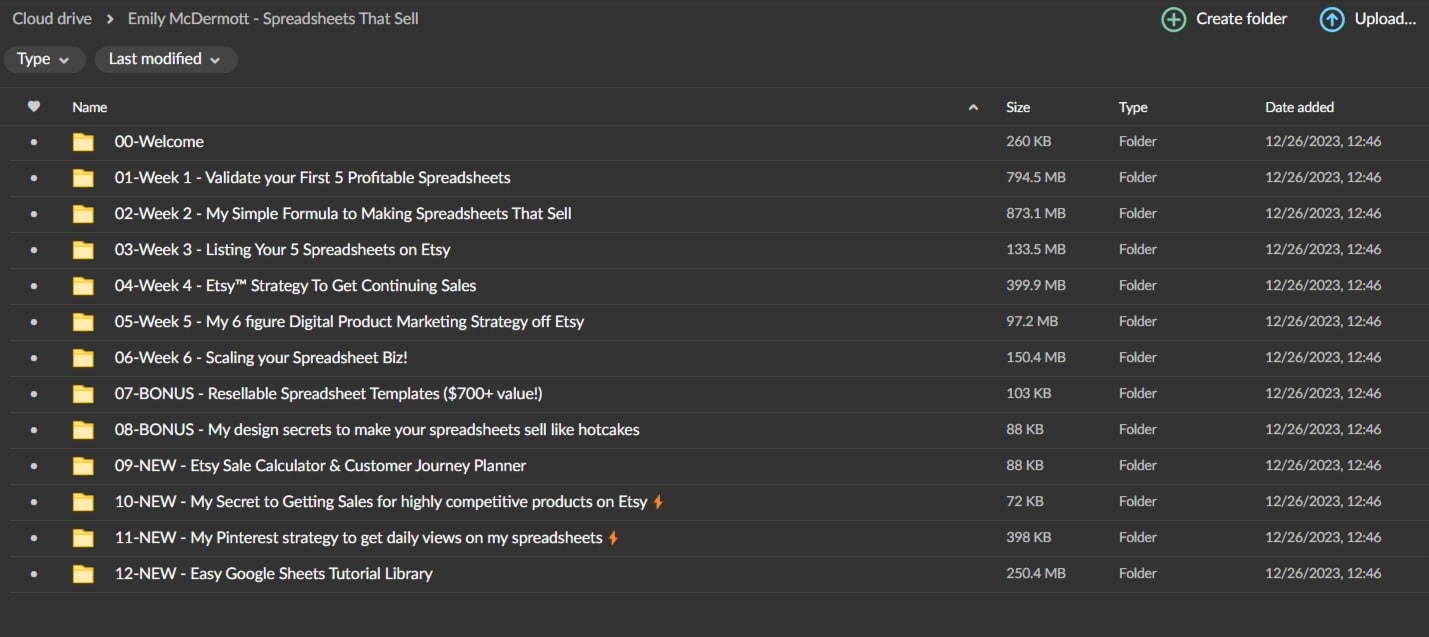Open the Last modified filter dropdown
This screenshot has width=1429, height=637.
point(165,59)
